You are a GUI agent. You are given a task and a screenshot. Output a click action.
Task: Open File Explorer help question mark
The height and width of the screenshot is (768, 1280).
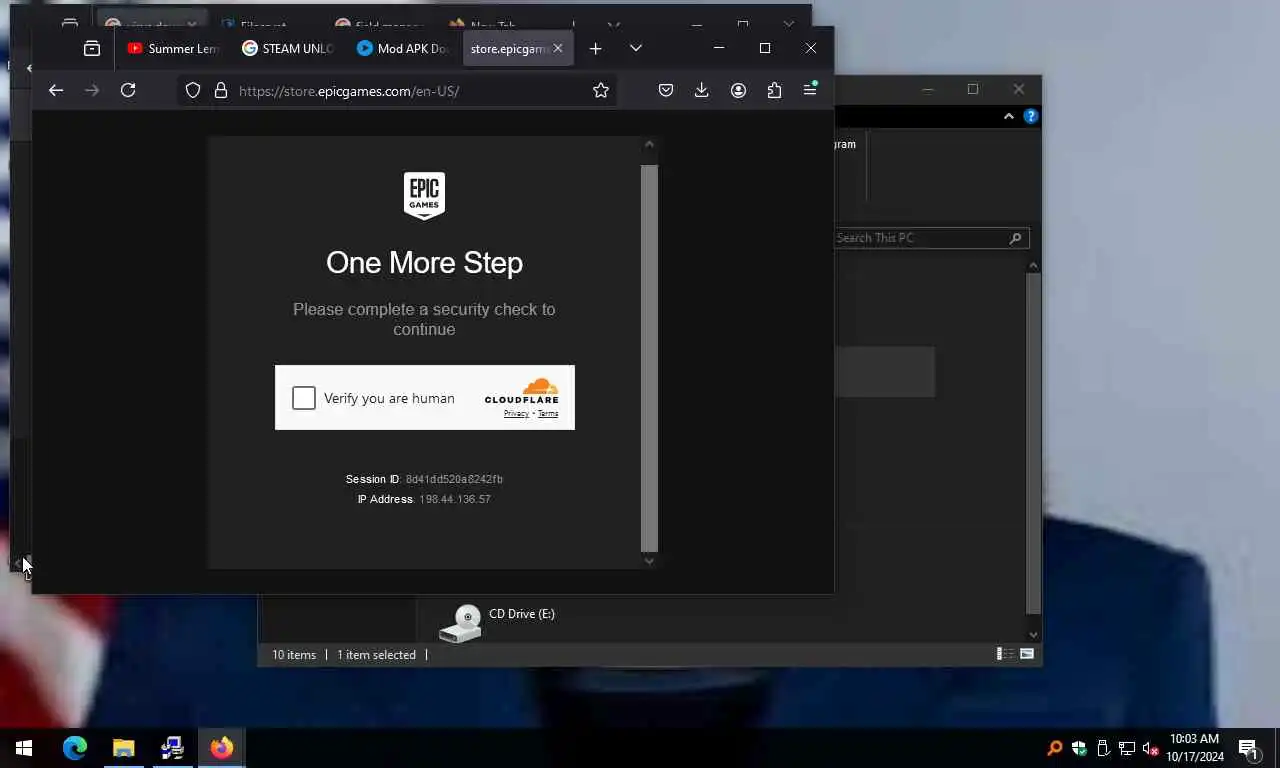click(x=1031, y=117)
